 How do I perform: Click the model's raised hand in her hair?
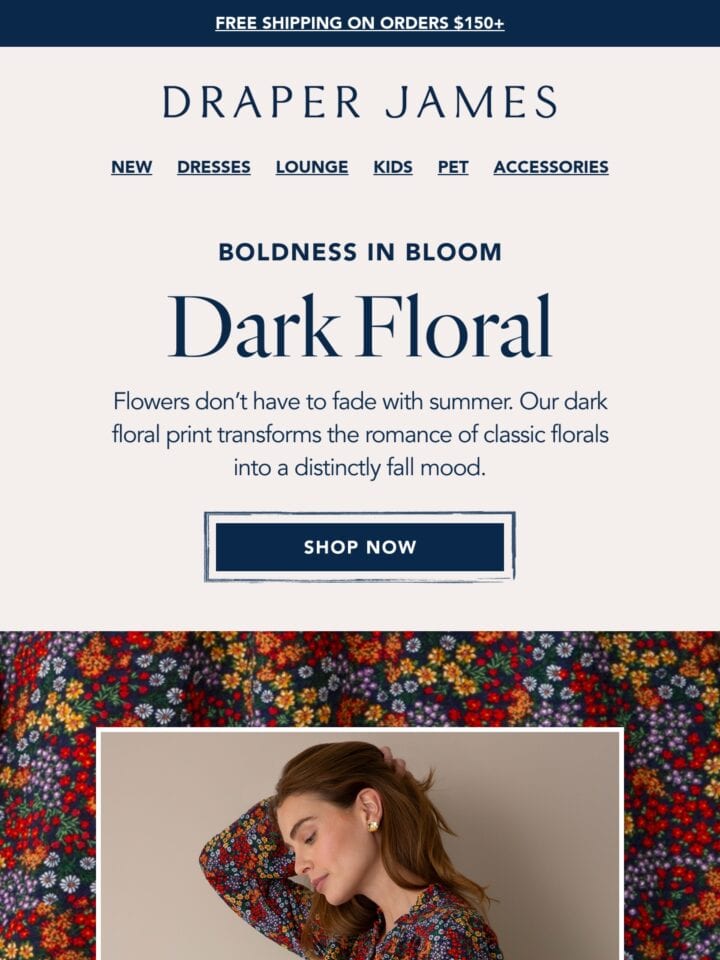[x=392, y=760]
